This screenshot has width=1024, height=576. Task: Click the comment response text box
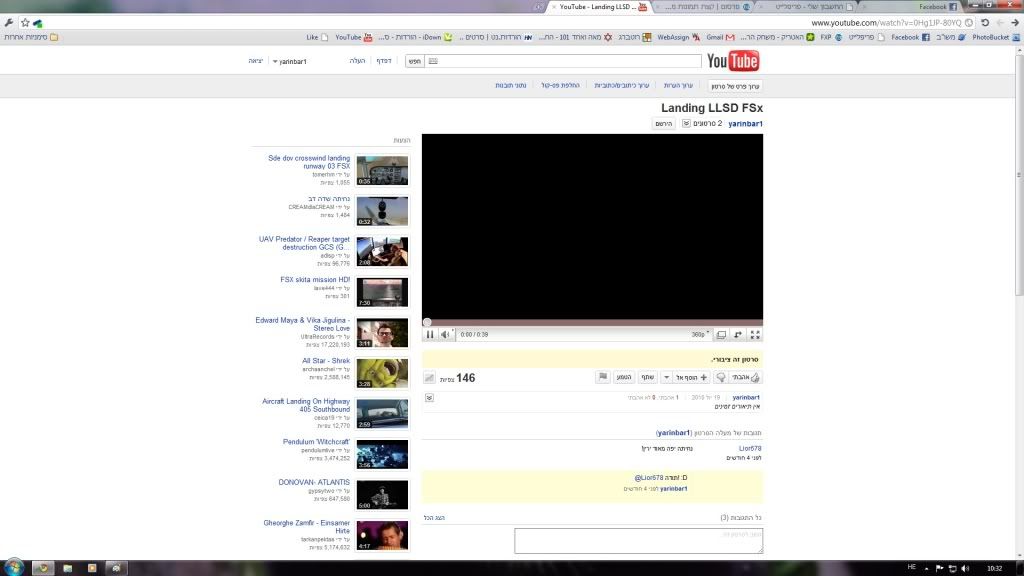tap(639, 541)
